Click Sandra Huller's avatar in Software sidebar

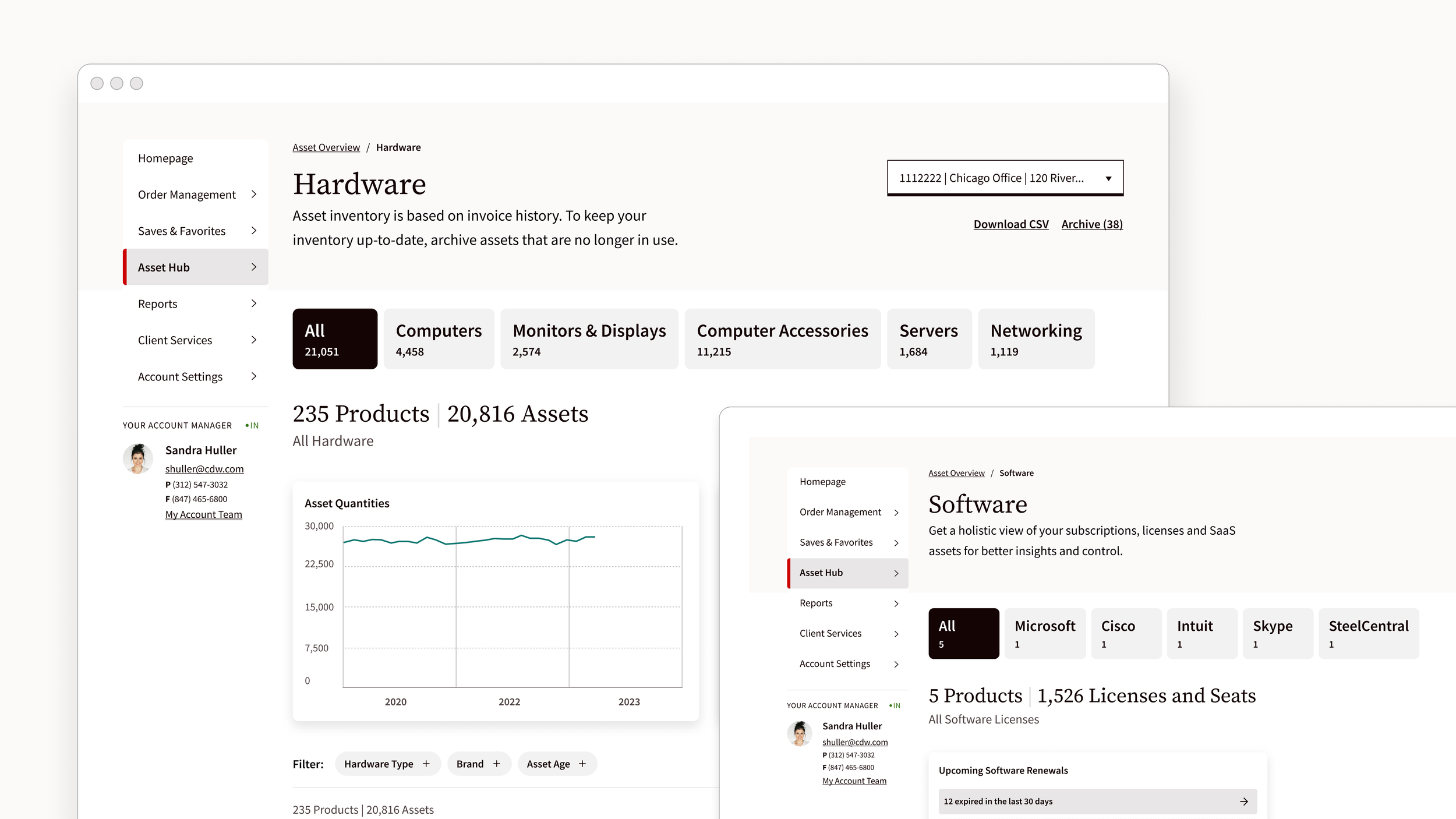coord(800,734)
